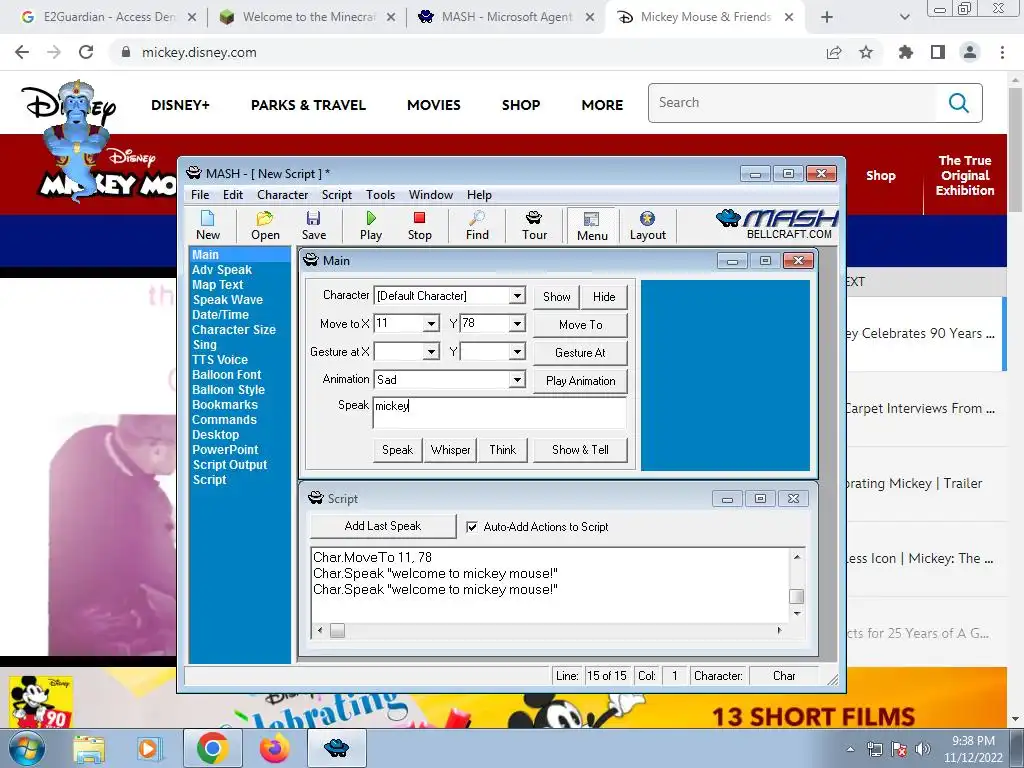The width and height of the screenshot is (1024, 768).
Task: Launch Firefox from the taskbar
Action: click(x=274, y=748)
